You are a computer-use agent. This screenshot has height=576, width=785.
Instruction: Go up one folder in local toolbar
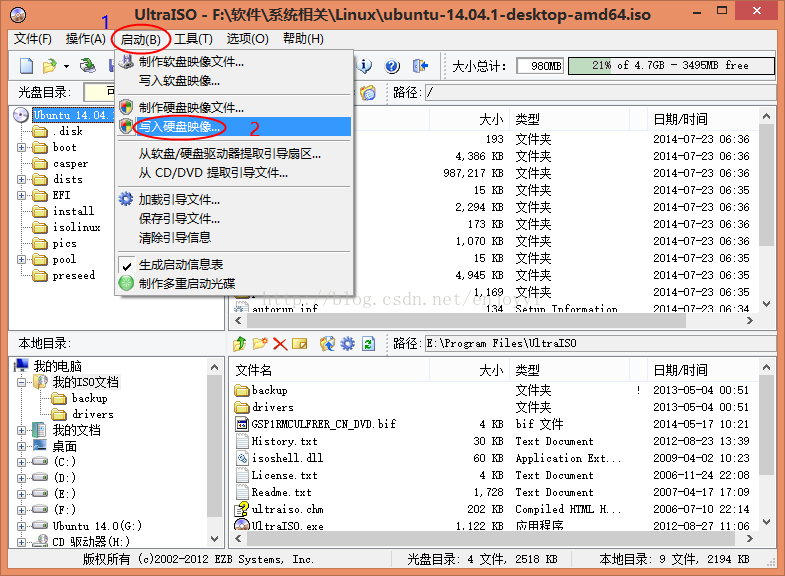(x=240, y=344)
